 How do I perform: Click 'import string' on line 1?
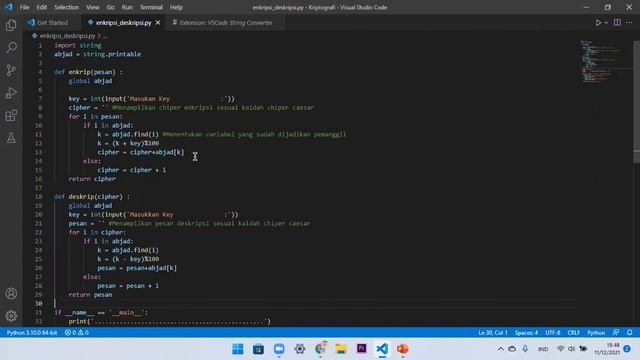(78, 45)
